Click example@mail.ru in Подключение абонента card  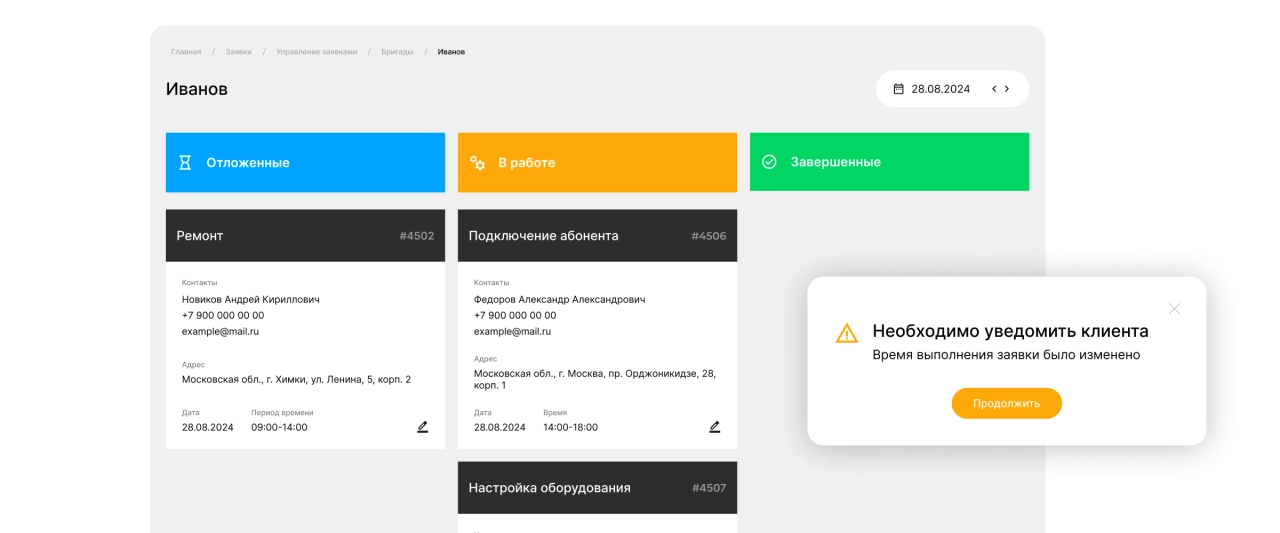512,331
